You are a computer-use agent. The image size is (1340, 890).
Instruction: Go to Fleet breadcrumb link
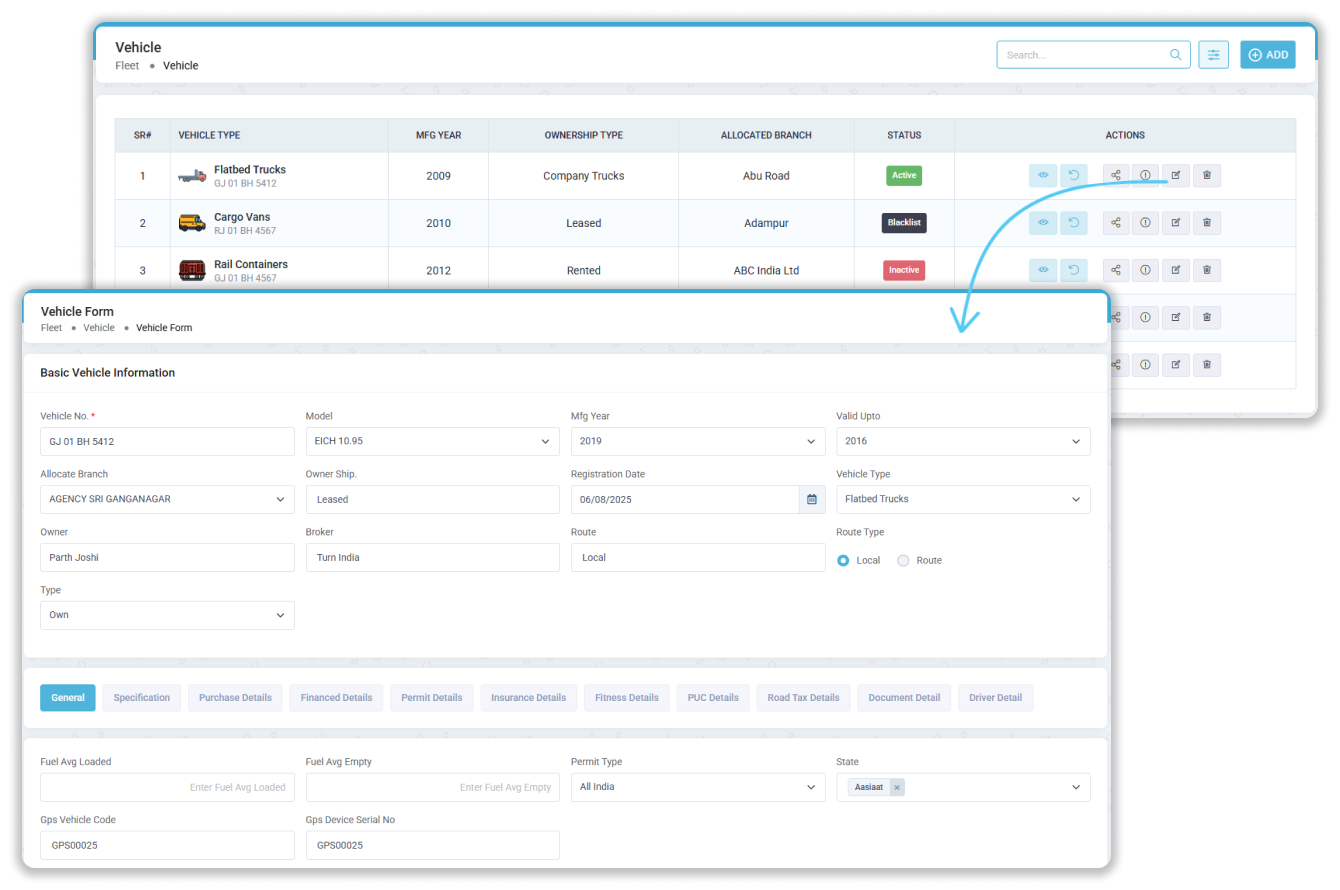[127, 66]
